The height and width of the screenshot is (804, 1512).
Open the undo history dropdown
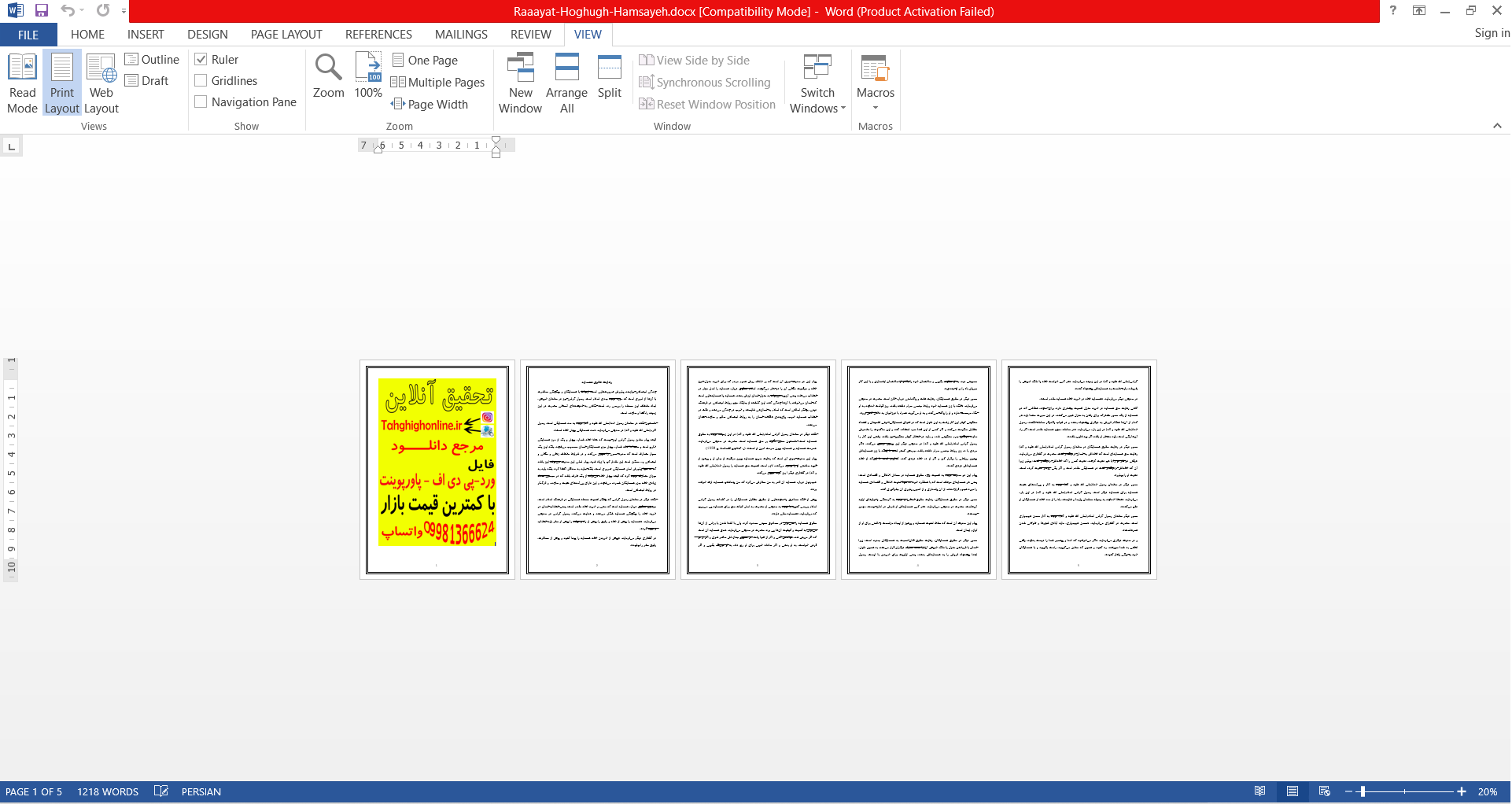[82, 11]
